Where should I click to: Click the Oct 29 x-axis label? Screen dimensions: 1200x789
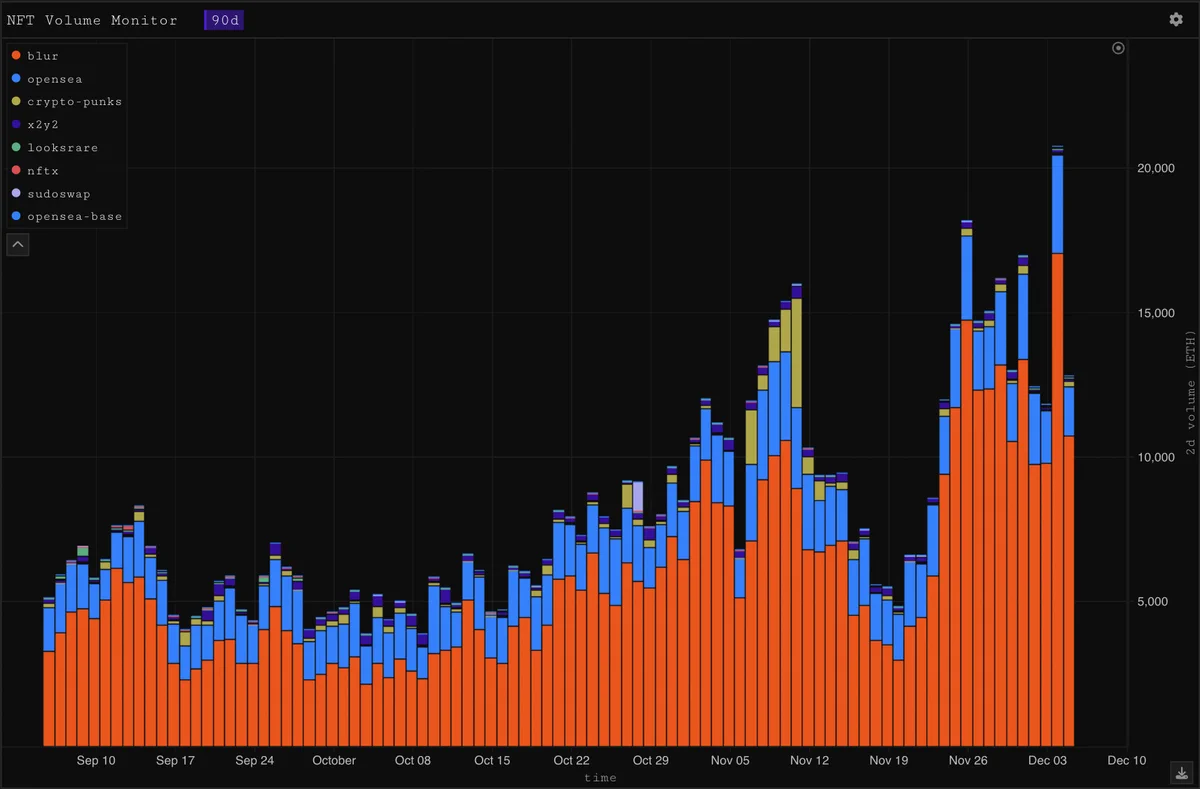point(650,761)
